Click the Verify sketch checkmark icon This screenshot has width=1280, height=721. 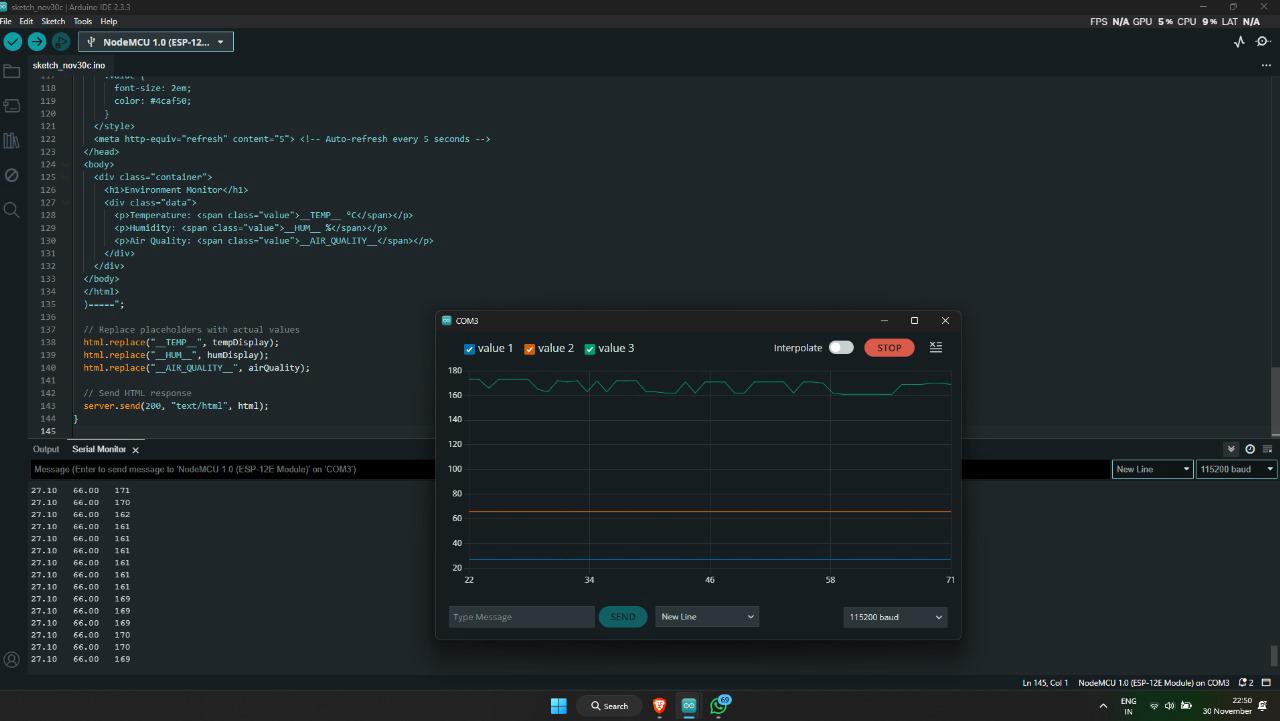pos(13,42)
